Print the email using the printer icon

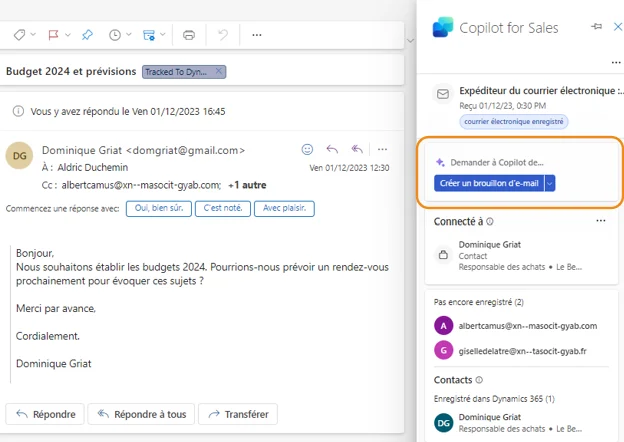[189, 35]
